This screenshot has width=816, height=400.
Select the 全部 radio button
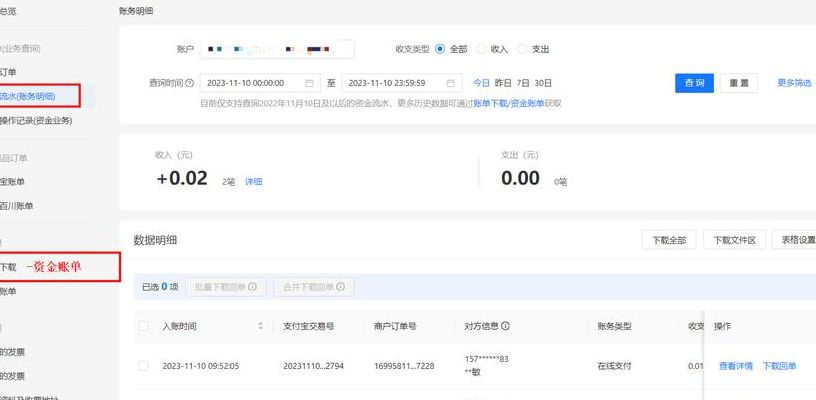pyautogui.click(x=440, y=49)
